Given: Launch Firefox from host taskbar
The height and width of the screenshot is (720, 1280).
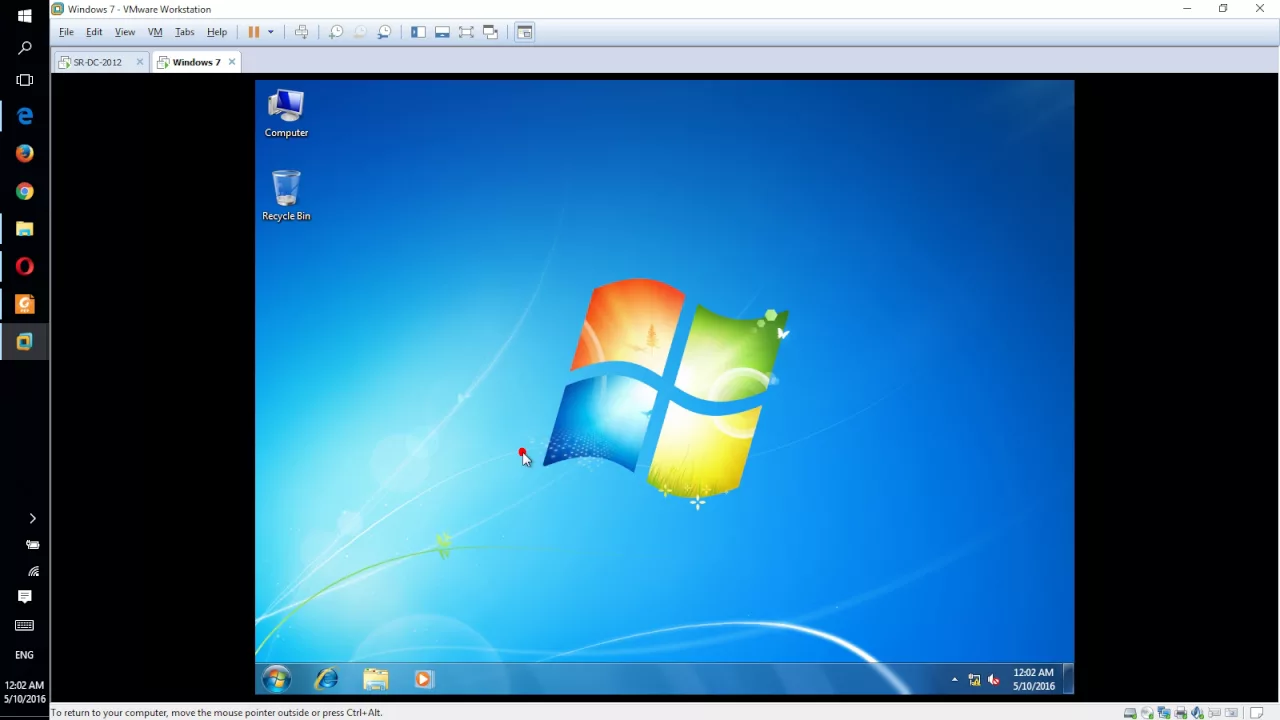Looking at the screenshot, I should tap(25, 153).
